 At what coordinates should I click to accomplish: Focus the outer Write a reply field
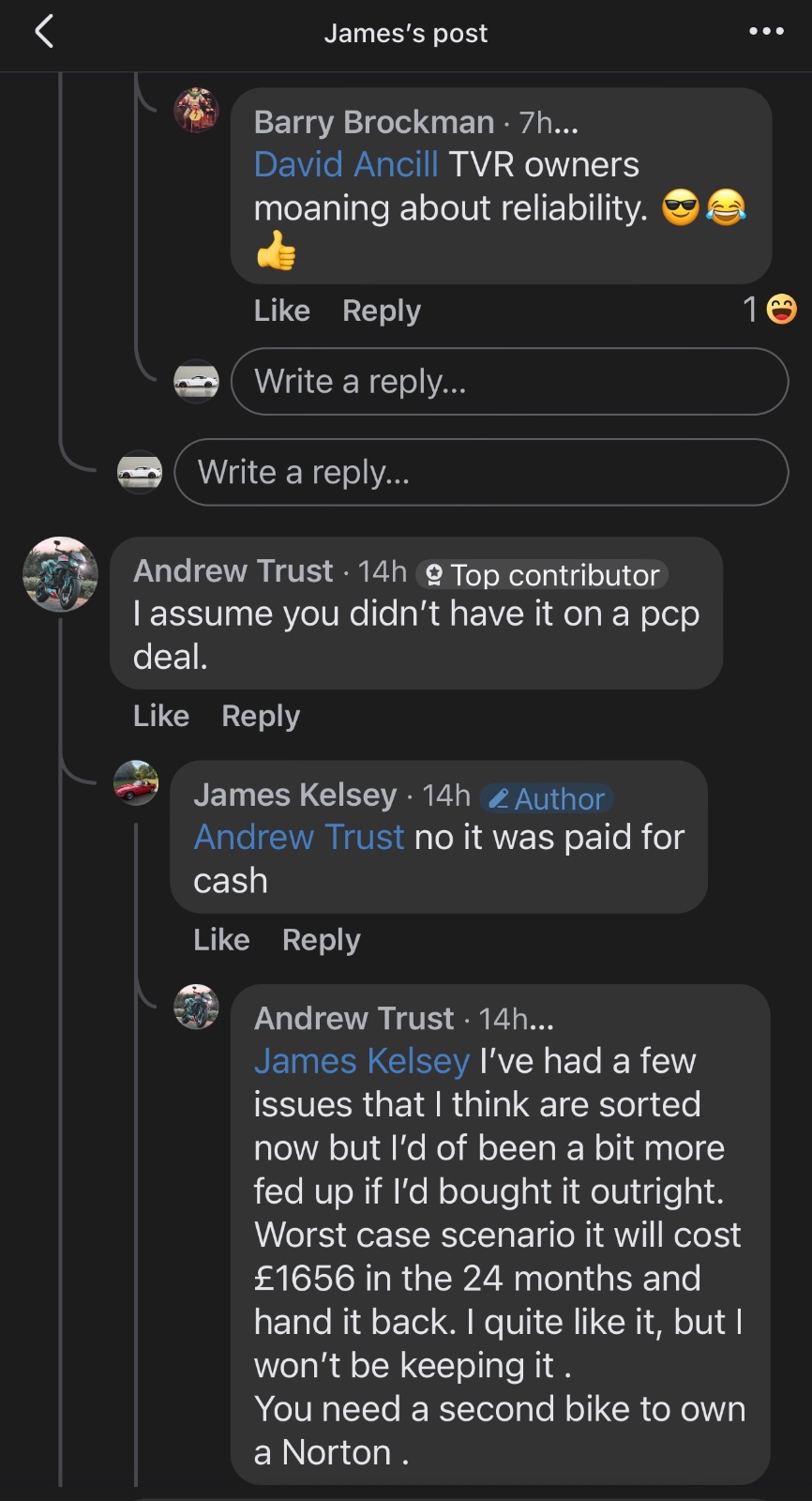(481, 472)
